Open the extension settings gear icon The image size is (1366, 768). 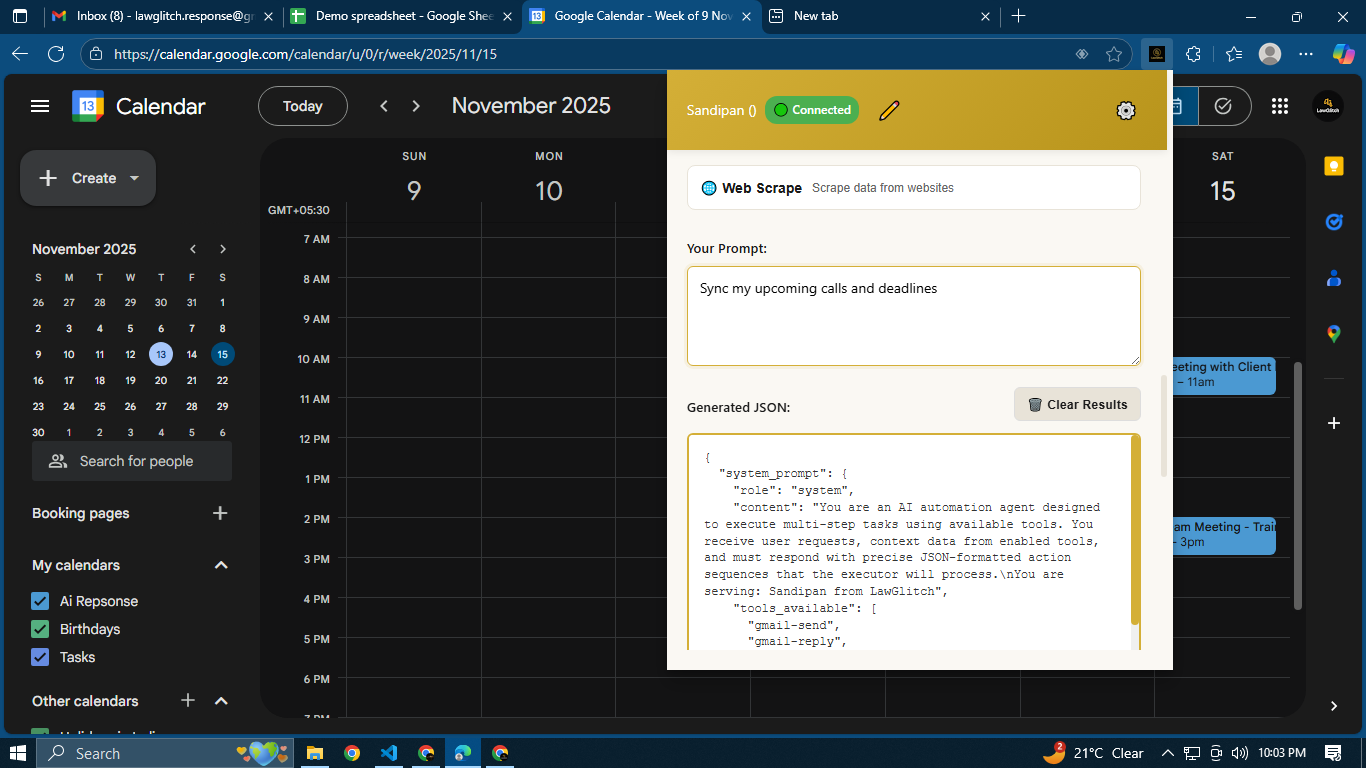[1126, 111]
